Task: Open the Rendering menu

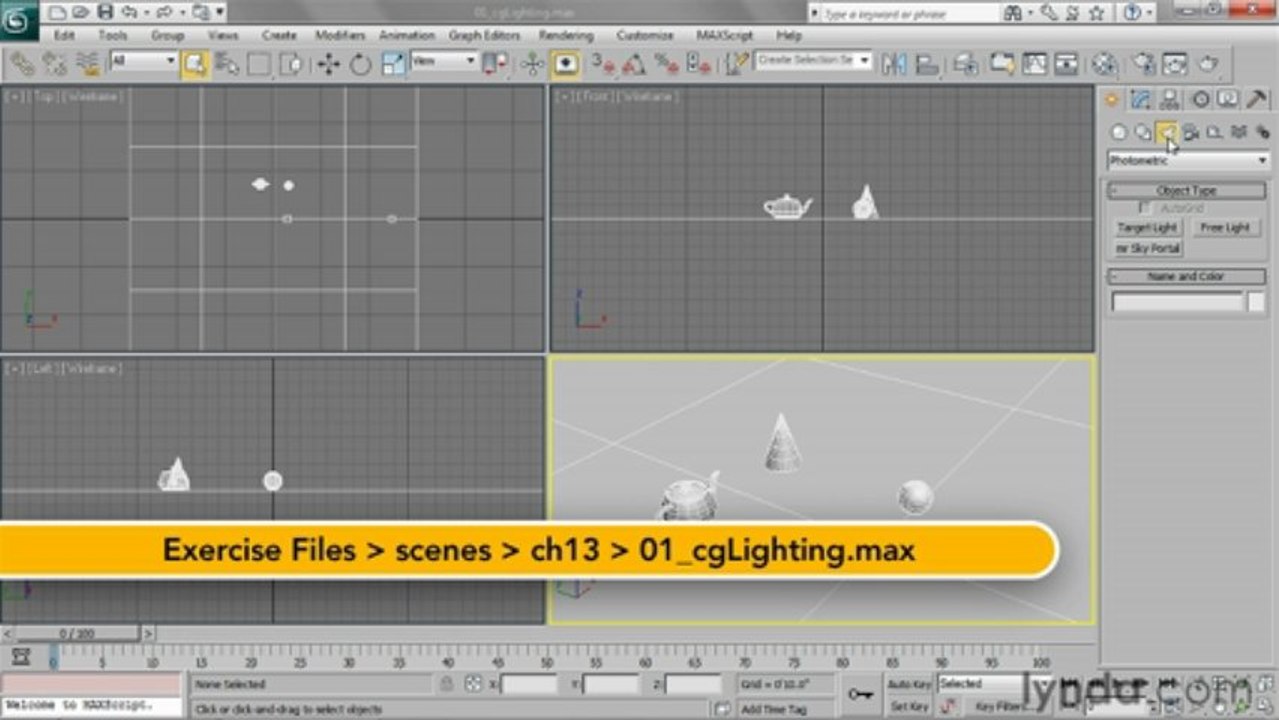Action: tap(566, 35)
